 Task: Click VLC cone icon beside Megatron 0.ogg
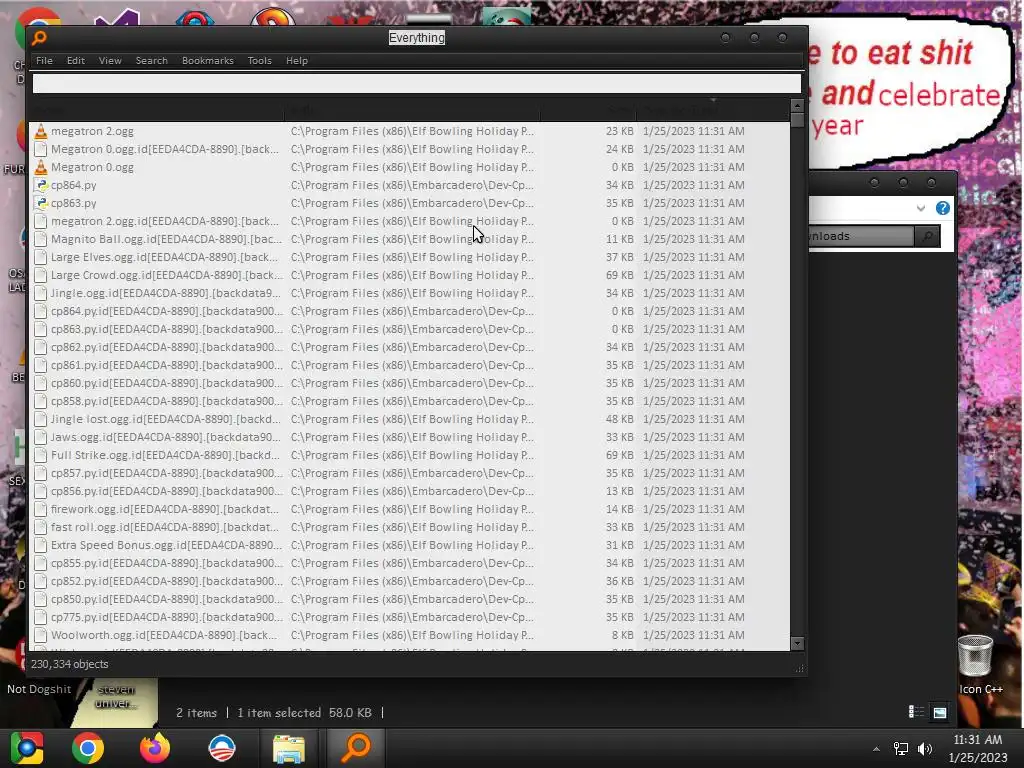click(40, 167)
